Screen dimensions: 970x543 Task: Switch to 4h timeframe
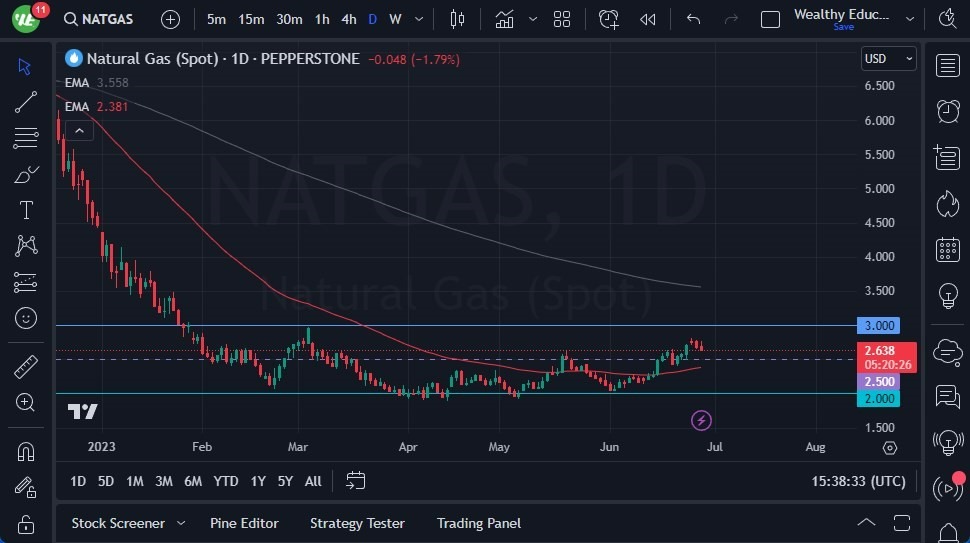pos(349,19)
